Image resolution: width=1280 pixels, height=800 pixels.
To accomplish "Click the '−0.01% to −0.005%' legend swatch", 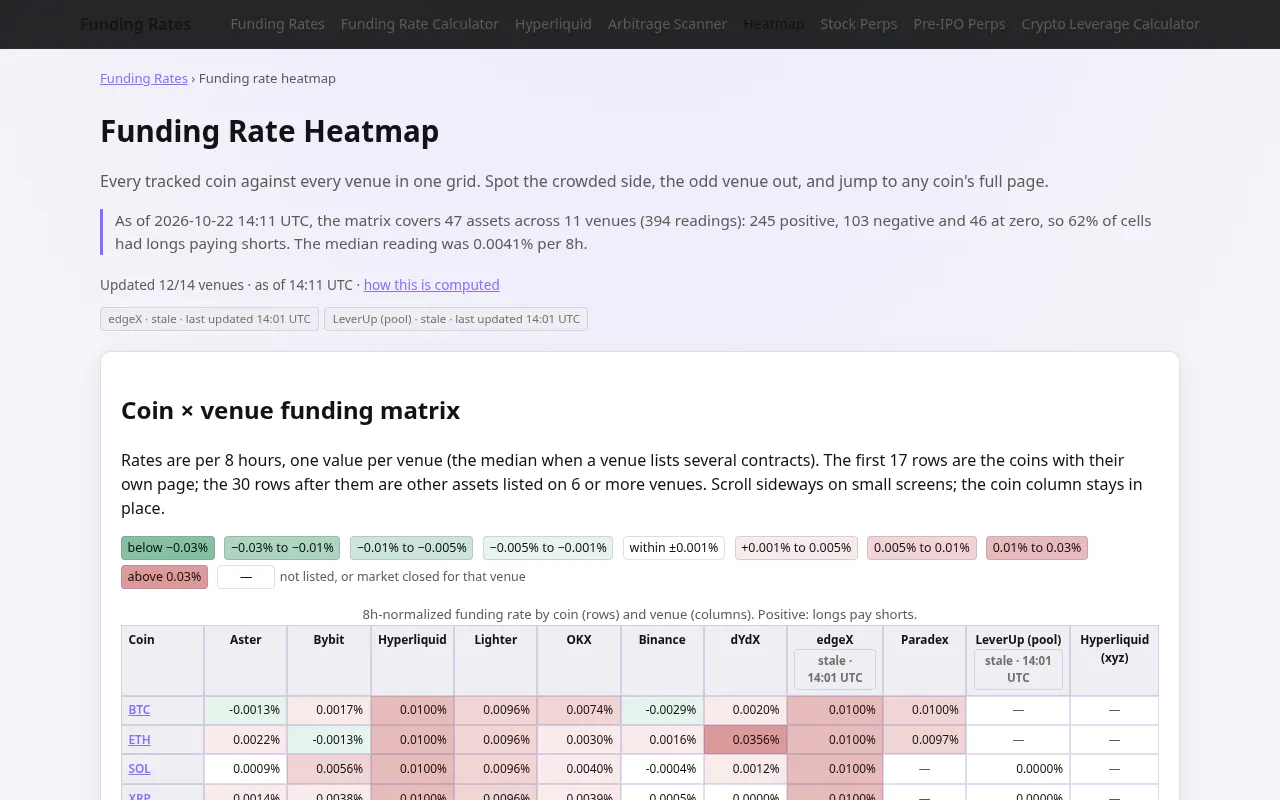I will (x=412, y=548).
